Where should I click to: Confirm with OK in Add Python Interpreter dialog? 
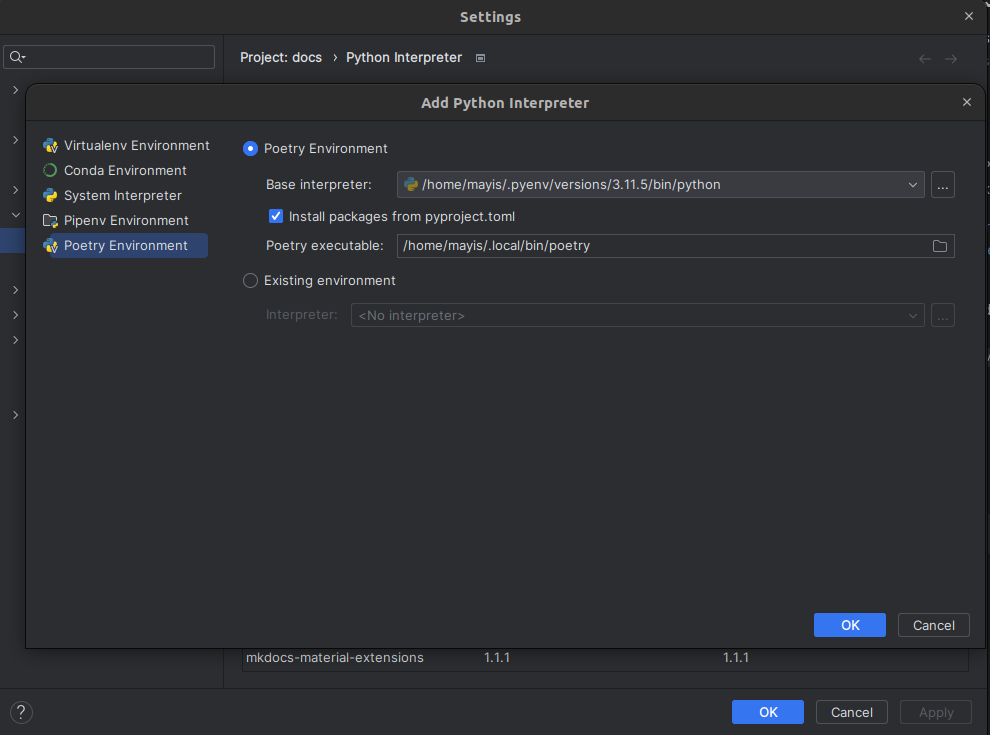point(849,624)
